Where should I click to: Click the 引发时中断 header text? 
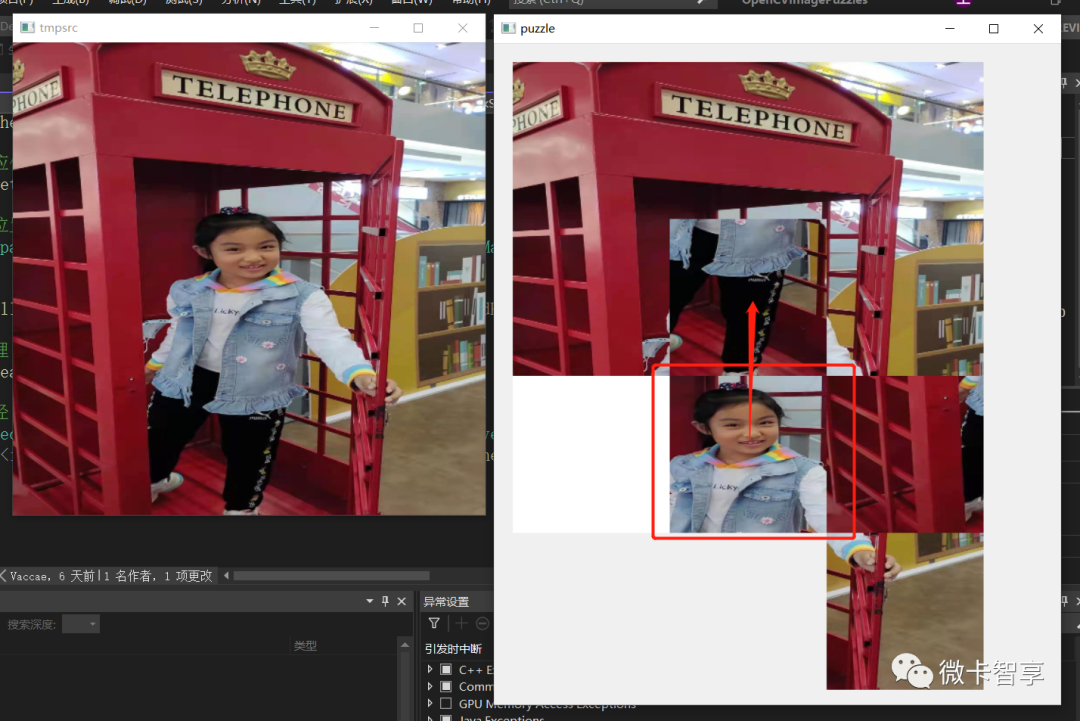(x=452, y=648)
